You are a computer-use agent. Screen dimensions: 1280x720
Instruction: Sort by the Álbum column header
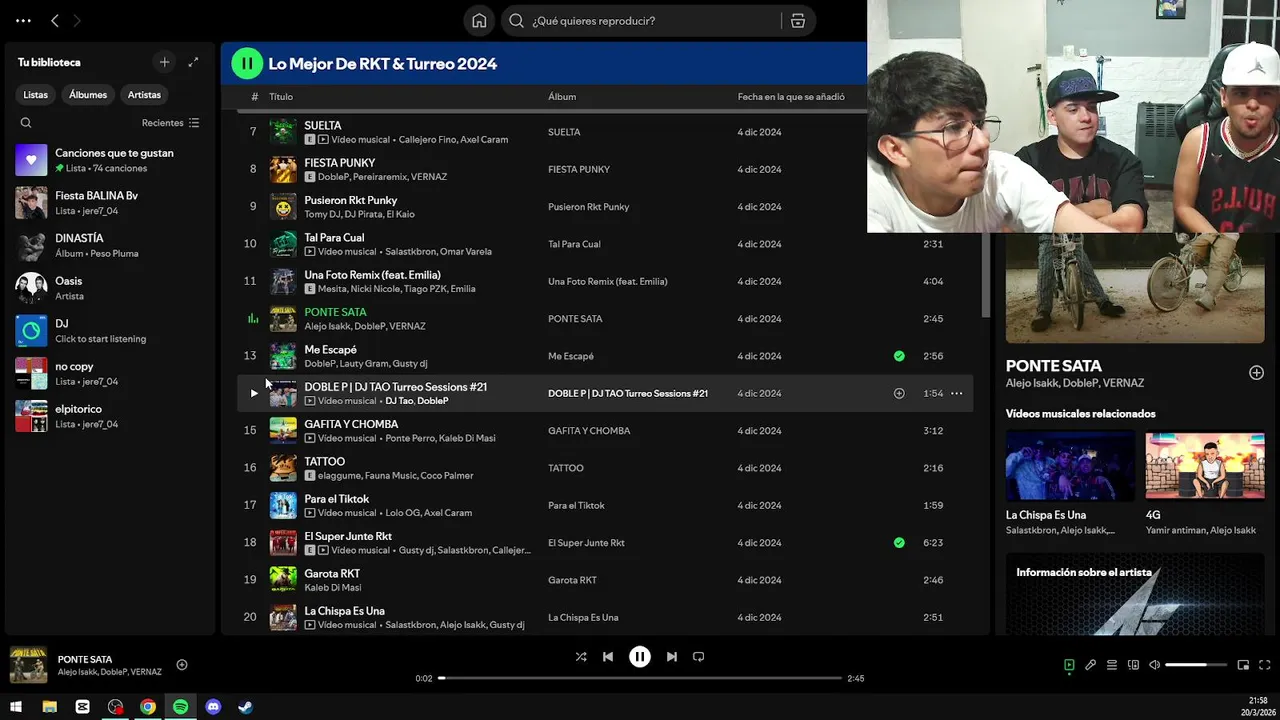coord(562,97)
